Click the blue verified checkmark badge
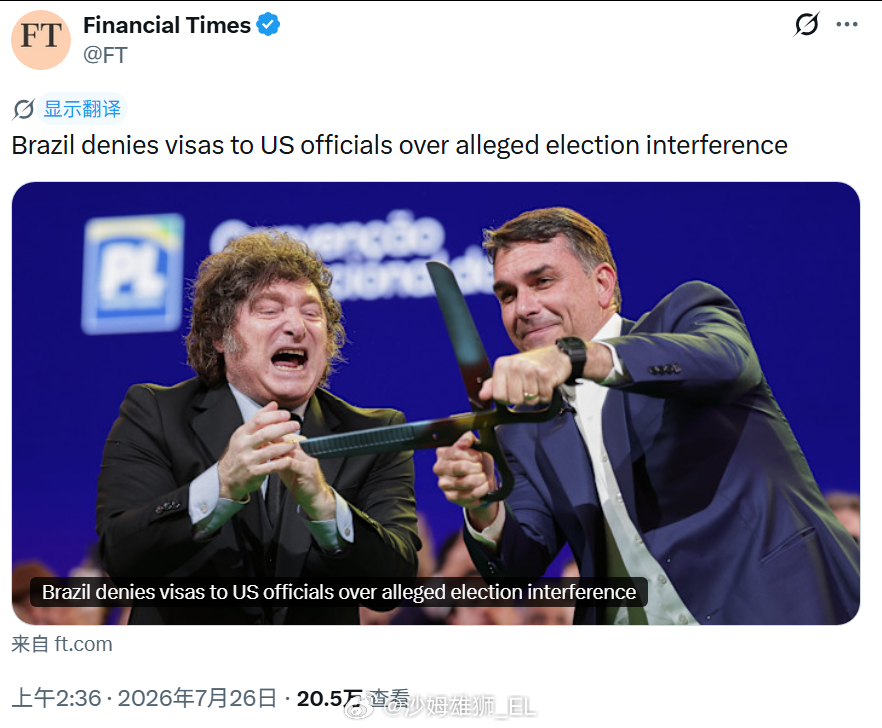The width and height of the screenshot is (882, 728). [x=268, y=25]
